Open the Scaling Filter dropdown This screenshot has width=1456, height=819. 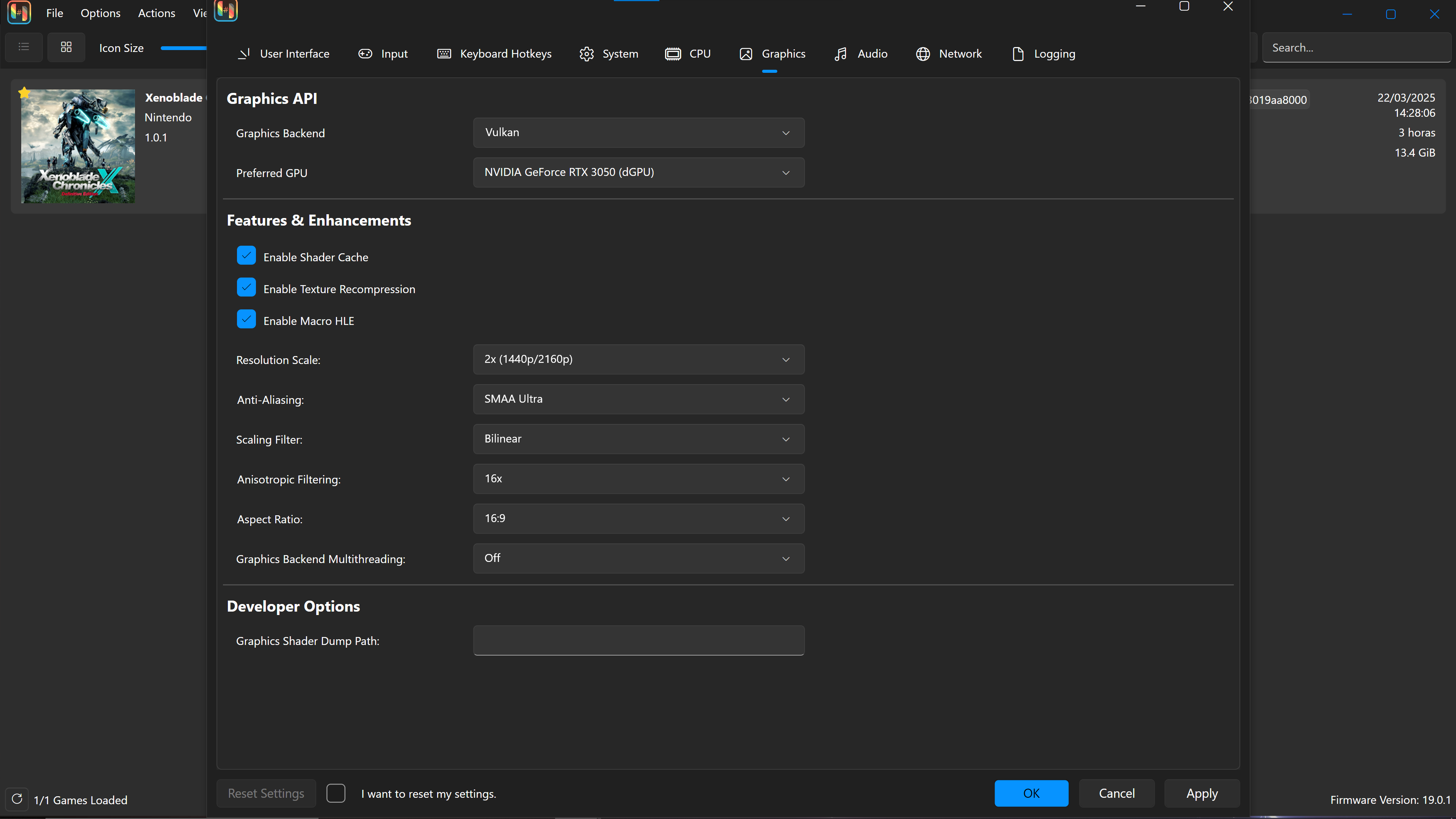(639, 439)
